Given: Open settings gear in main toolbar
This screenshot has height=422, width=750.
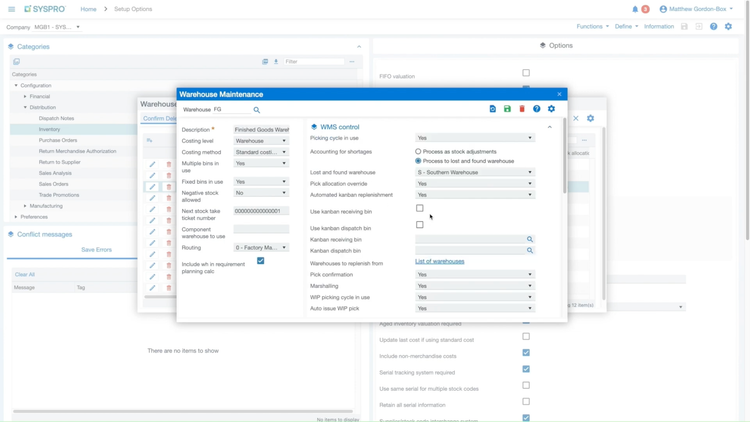Looking at the screenshot, I should click(728, 27).
